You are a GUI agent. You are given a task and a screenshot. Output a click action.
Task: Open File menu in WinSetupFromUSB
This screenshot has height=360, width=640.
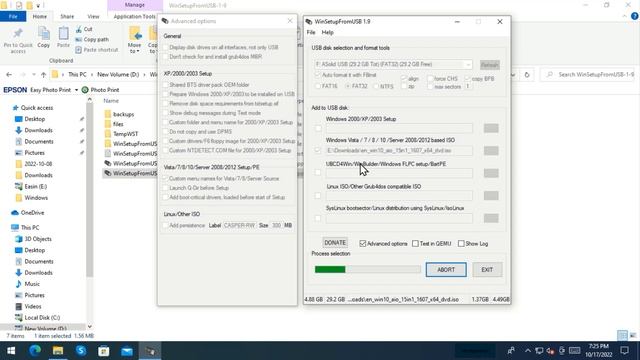click(x=311, y=32)
